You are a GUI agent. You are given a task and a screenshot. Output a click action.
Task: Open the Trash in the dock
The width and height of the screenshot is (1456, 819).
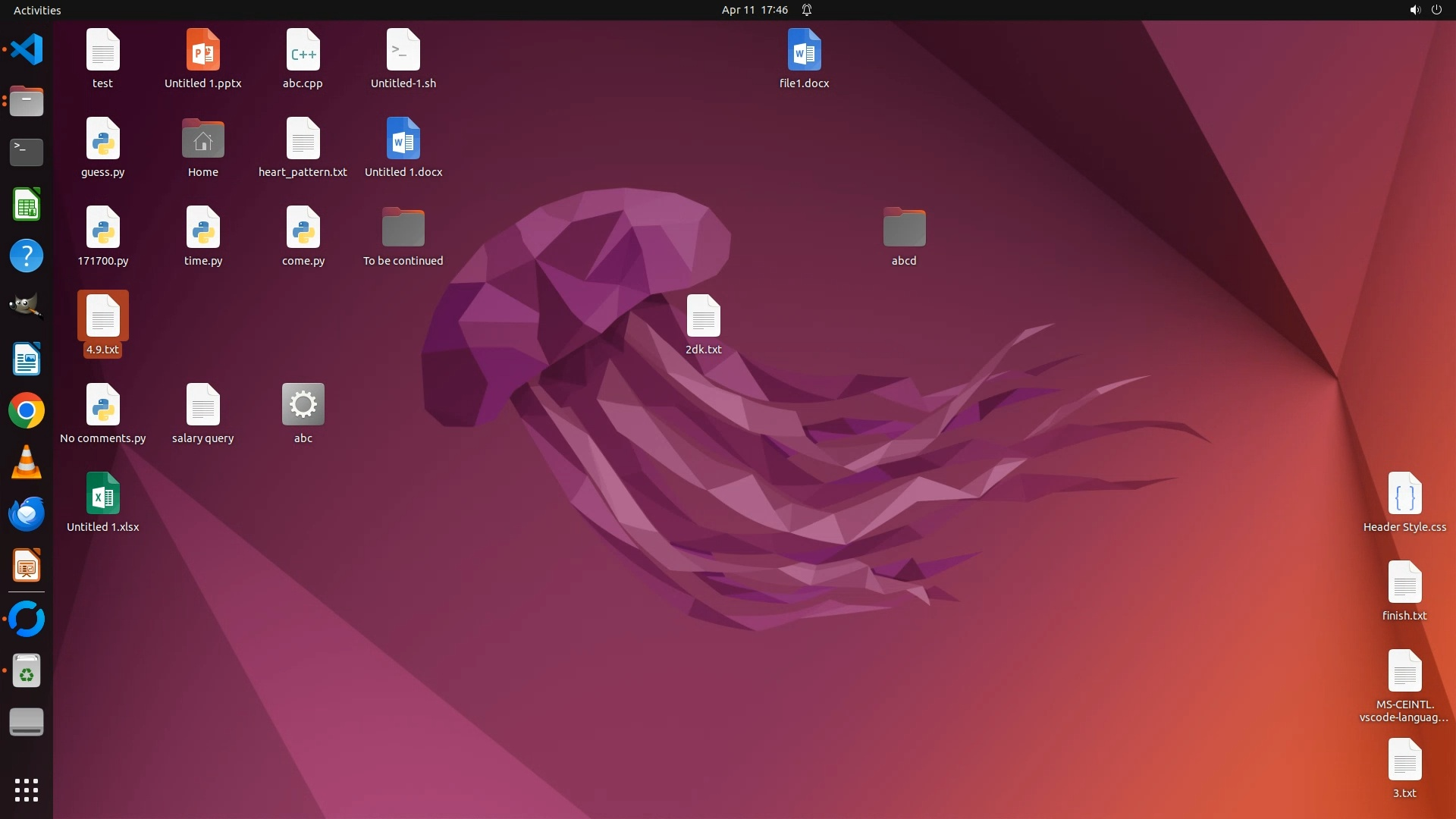click(x=27, y=671)
